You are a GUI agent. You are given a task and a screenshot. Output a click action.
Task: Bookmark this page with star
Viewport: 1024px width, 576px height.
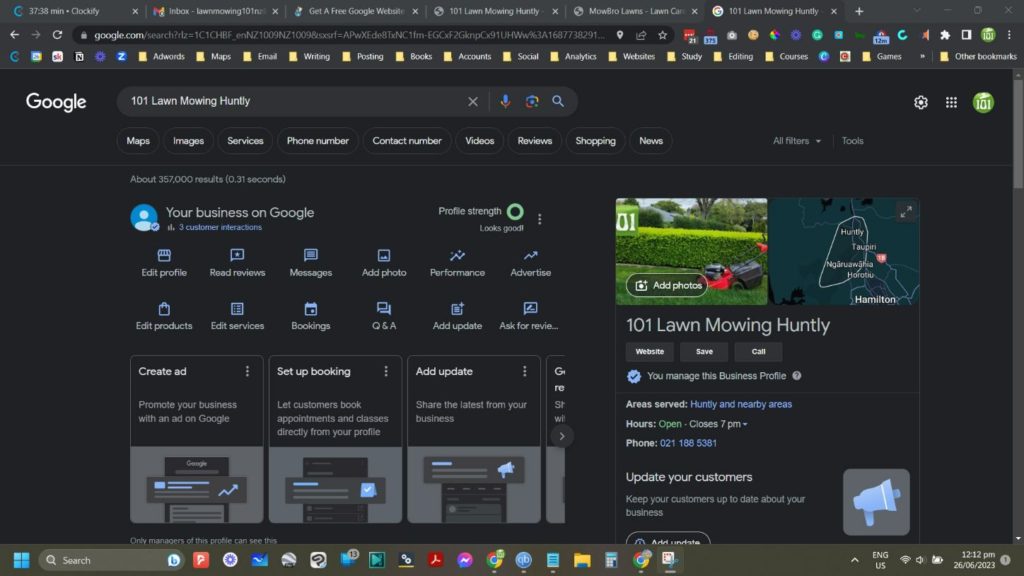[x=663, y=35]
